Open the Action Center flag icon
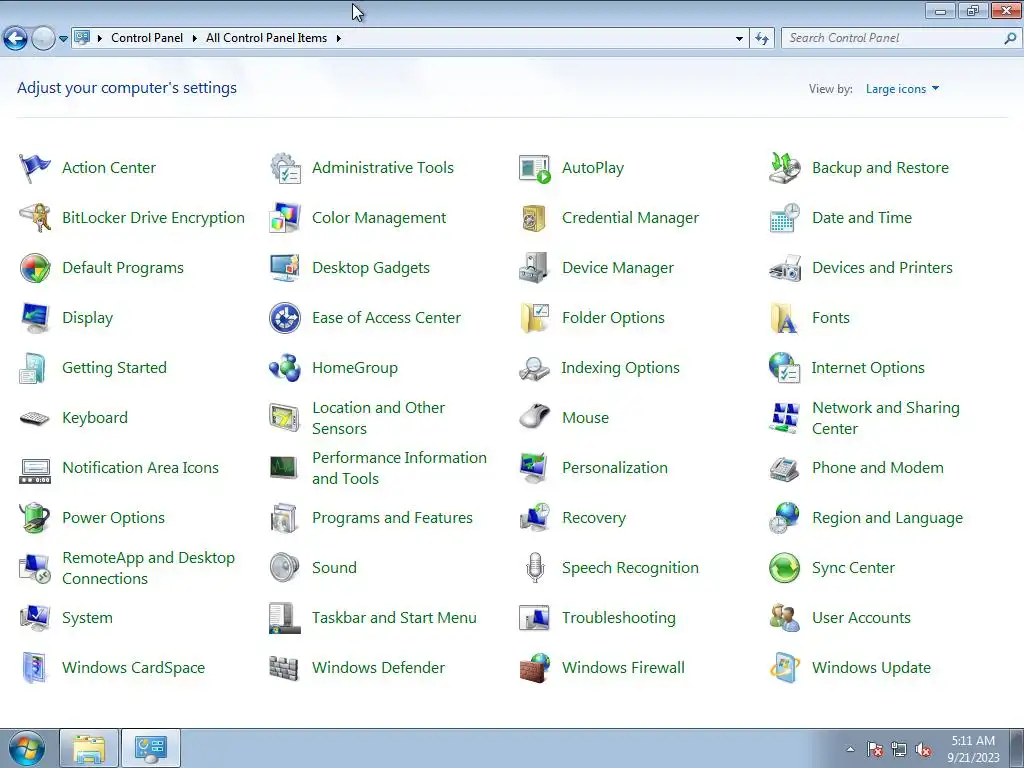 [35, 168]
